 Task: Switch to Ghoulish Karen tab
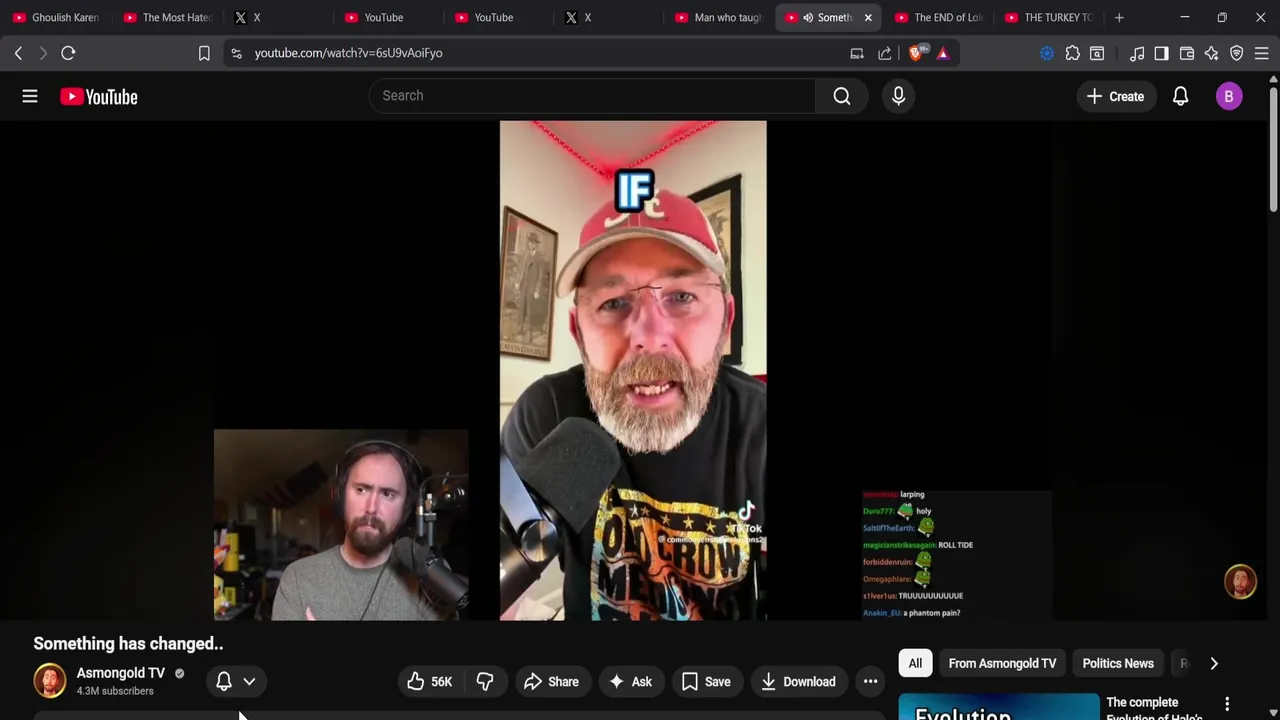(57, 17)
